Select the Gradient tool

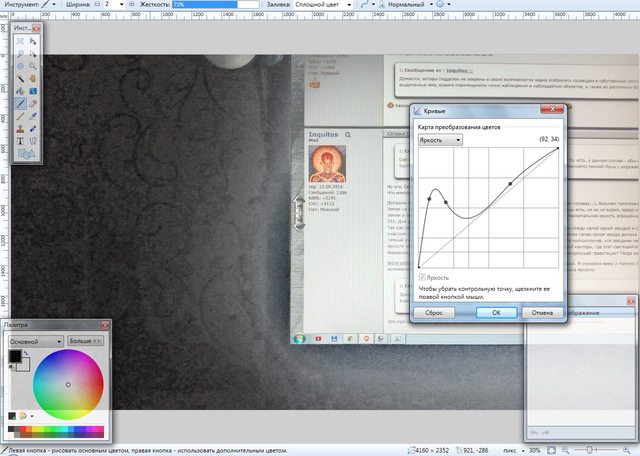coord(33,91)
